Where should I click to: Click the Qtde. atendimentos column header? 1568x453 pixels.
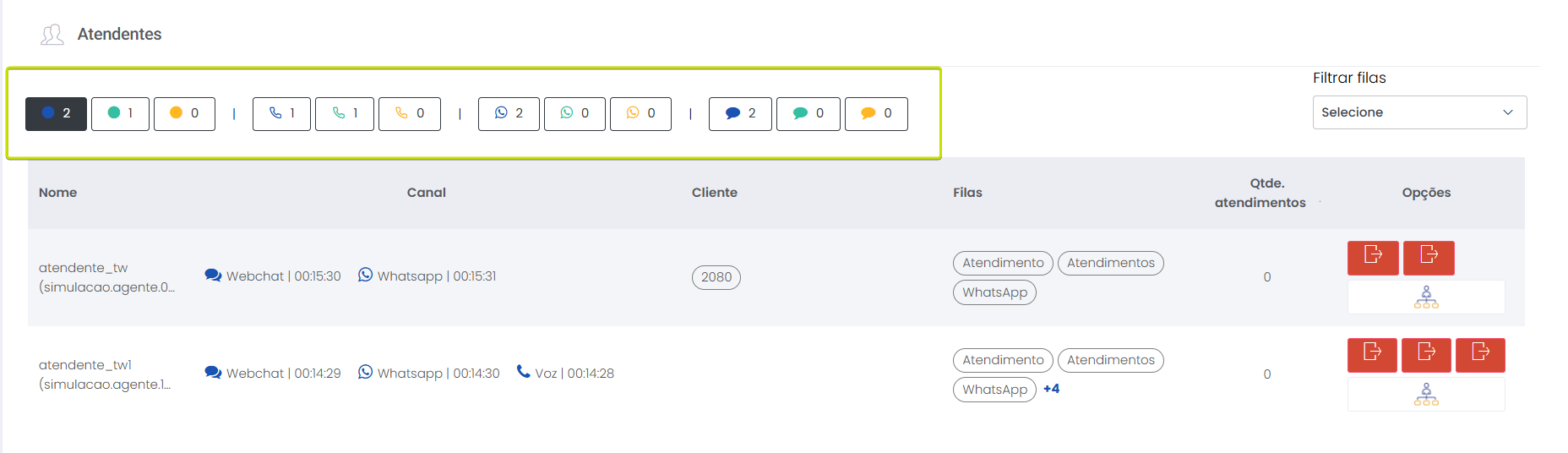1260,193
